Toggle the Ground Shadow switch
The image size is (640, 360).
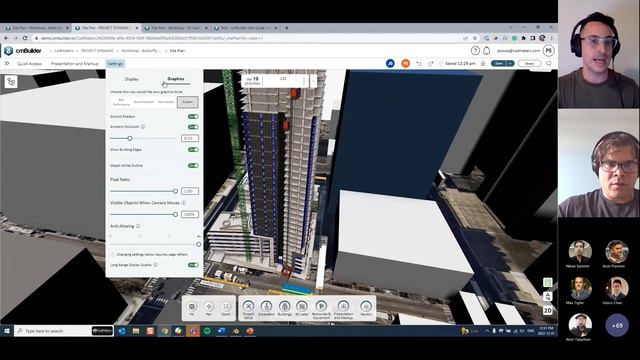pos(193,117)
